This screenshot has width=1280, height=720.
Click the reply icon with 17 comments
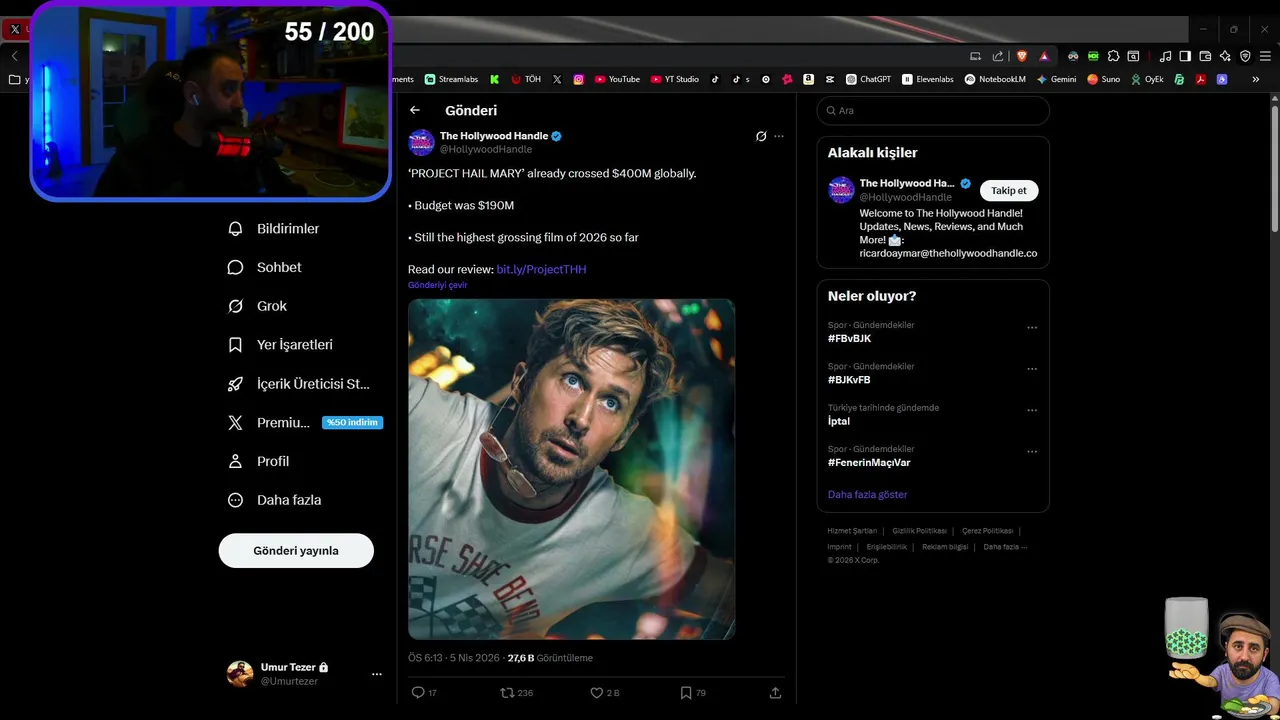[x=418, y=692]
